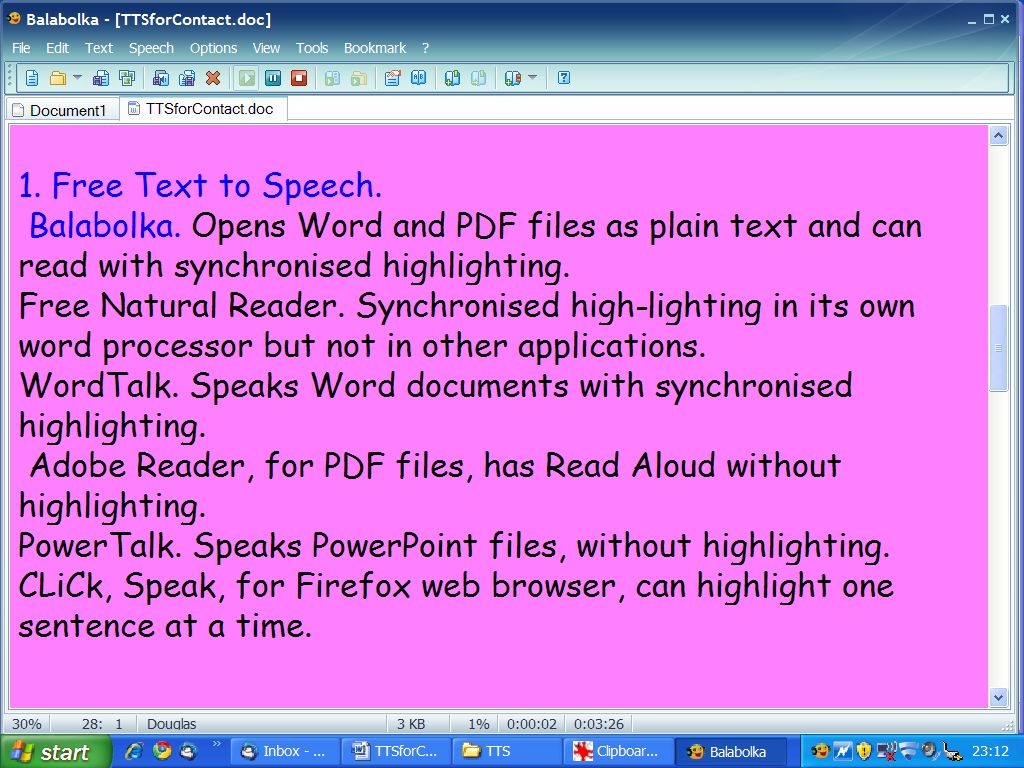
Task: Open the Bookmark menu
Action: point(375,48)
